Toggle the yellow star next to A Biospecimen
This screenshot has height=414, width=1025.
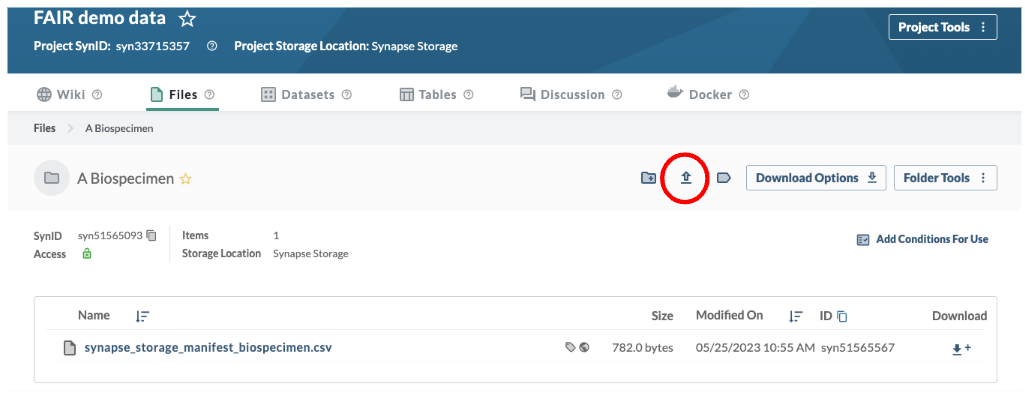186,179
